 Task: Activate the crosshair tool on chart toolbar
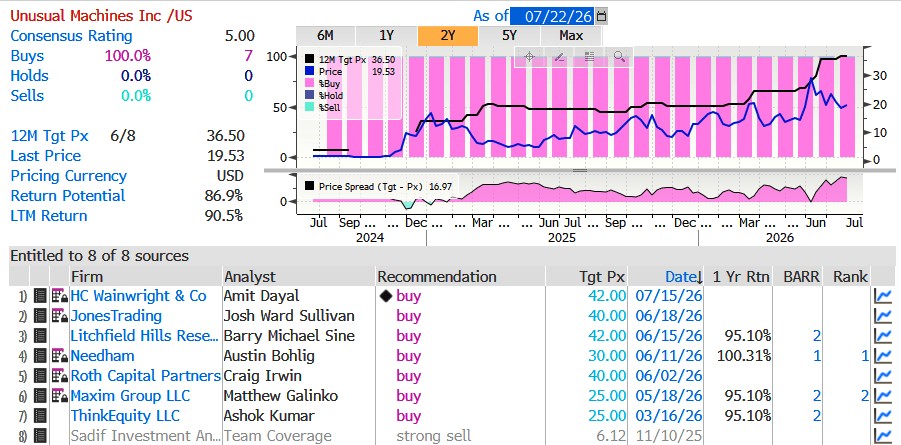529,56
